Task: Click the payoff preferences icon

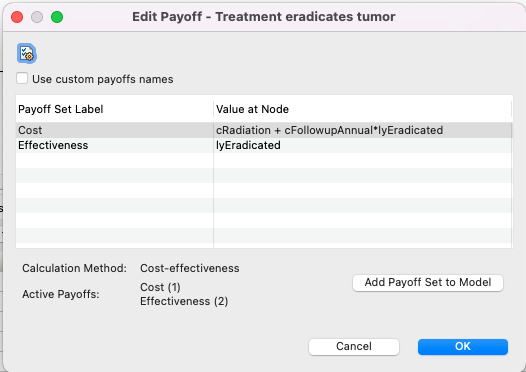Action: click(x=27, y=54)
